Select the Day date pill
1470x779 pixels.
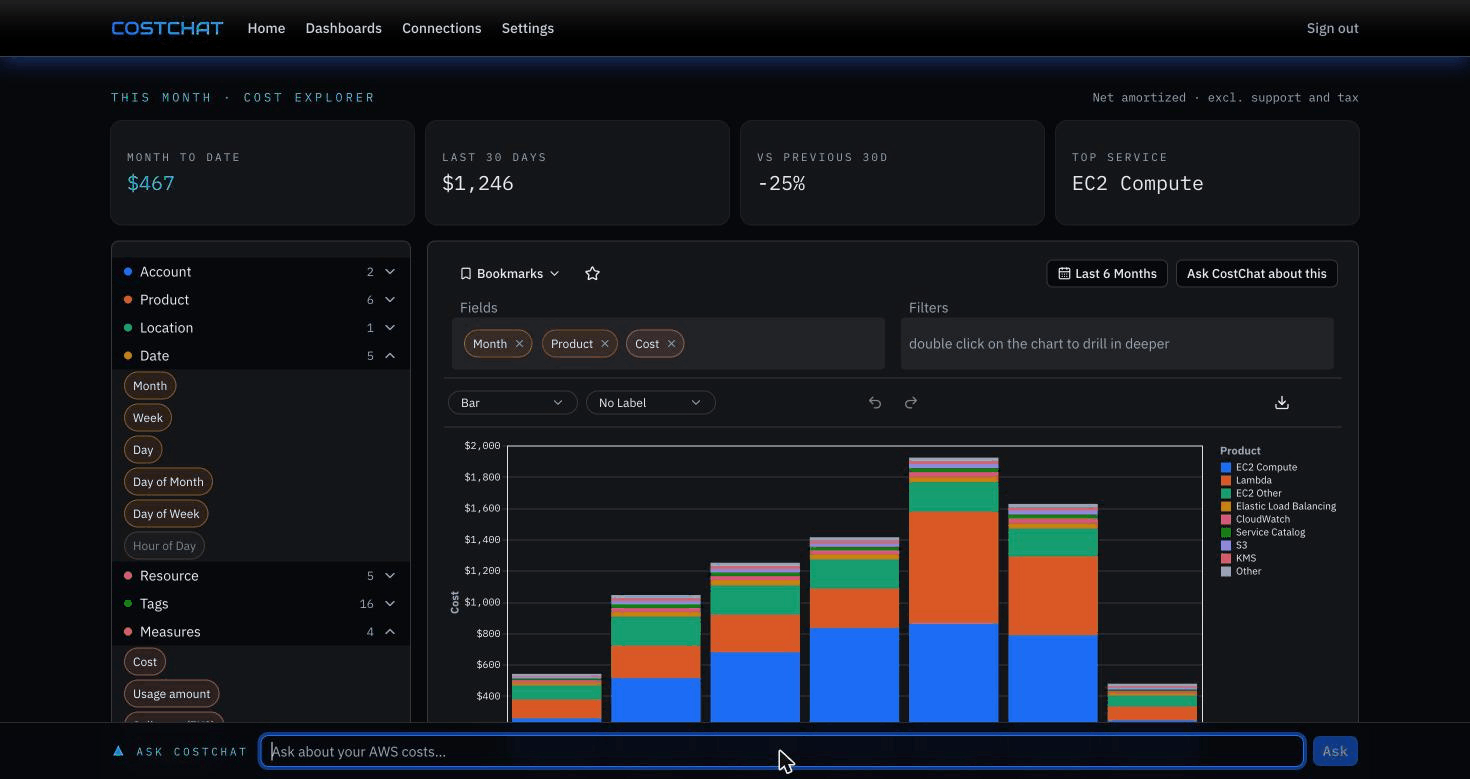(x=143, y=449)
